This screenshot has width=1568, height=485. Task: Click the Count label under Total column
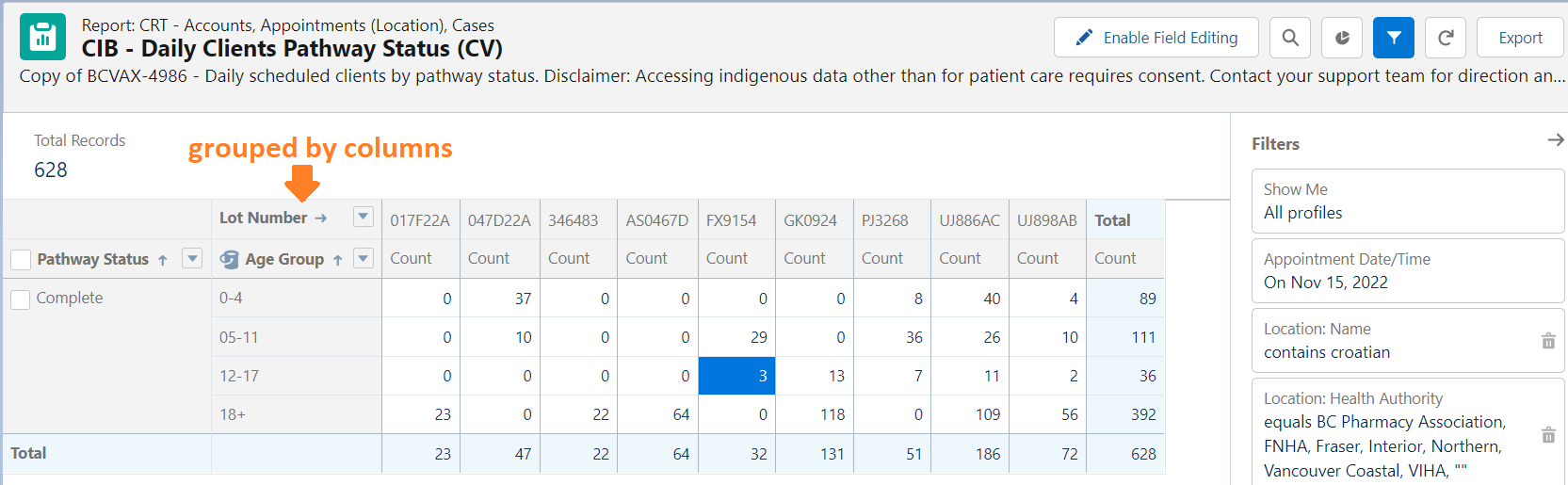pyautogui.click(x=1115, y=258)
